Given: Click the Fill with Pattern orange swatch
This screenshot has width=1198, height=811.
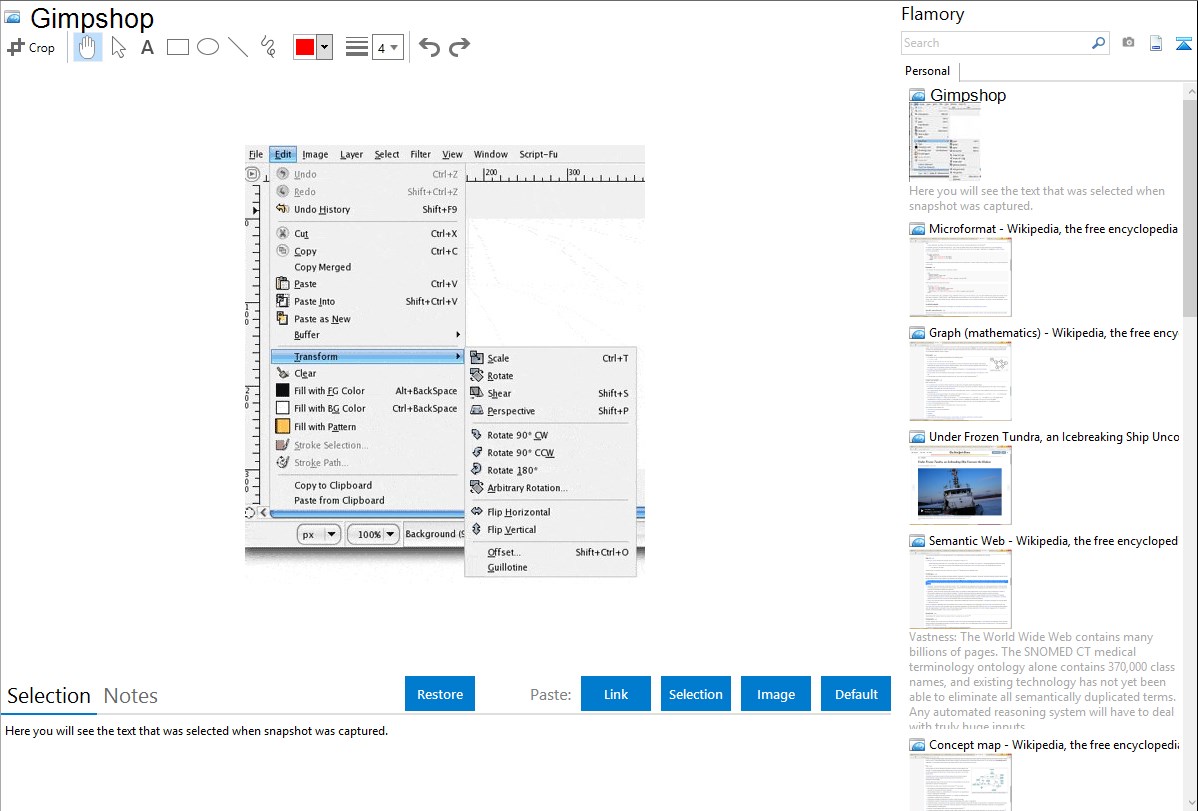Looking at the screenshot, I should [x=283, y=427].
